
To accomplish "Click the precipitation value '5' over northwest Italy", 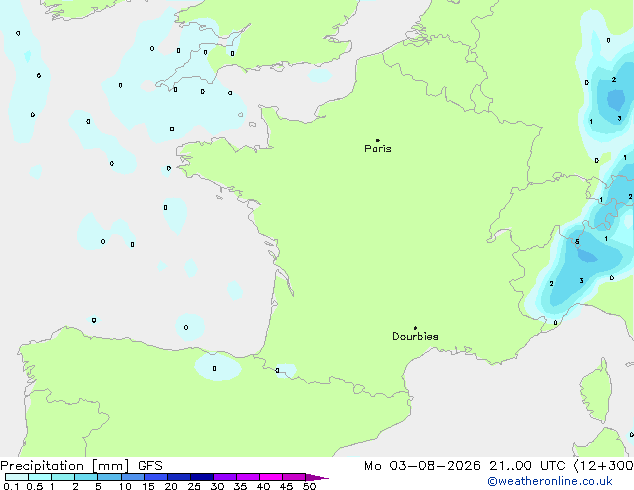I will [x=577, y=242].
